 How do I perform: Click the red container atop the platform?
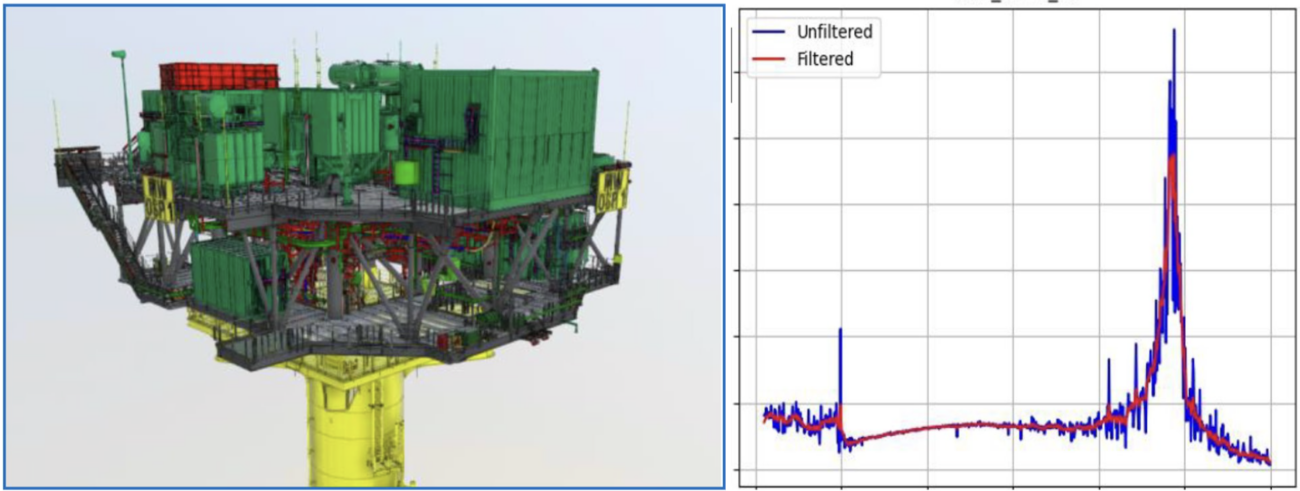218,77
